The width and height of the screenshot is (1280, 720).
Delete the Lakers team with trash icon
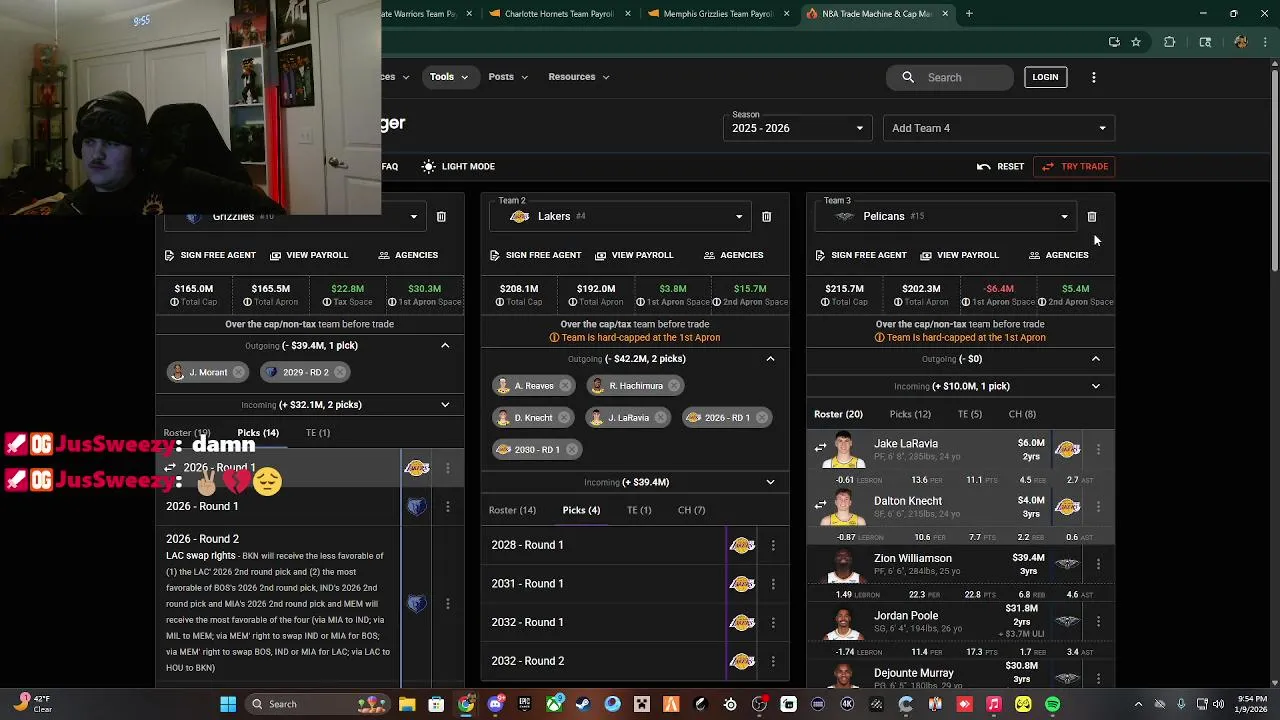(x=766, y=216)
